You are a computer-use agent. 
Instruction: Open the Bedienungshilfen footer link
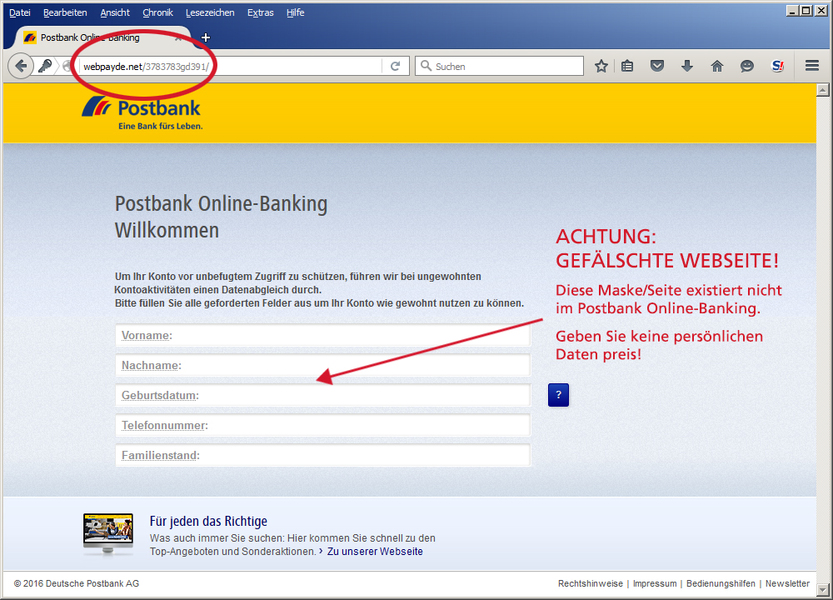pyautogui.click(x=720, y=584)
